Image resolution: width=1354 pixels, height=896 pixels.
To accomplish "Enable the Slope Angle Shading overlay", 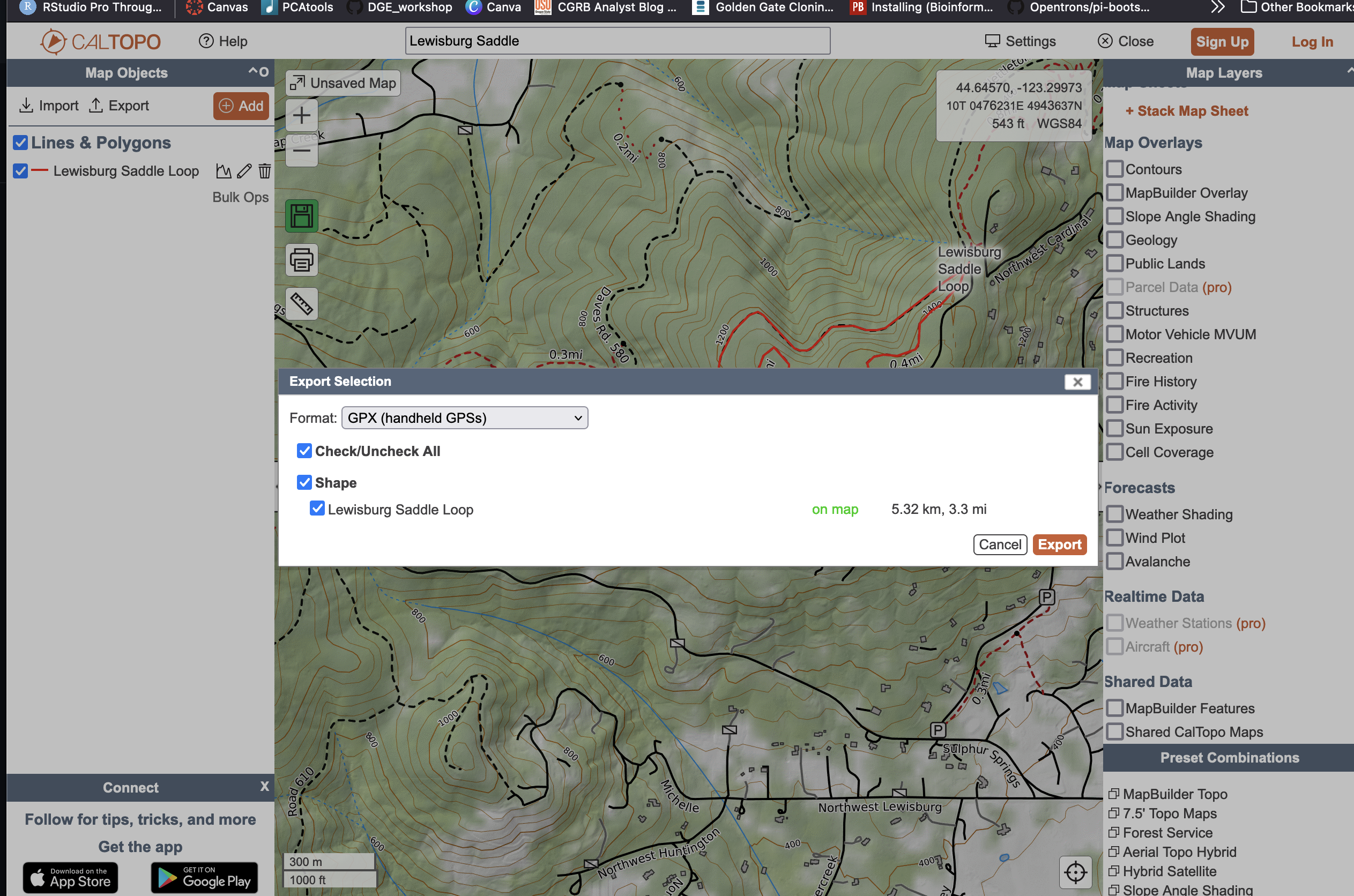I will (1115, 216).
